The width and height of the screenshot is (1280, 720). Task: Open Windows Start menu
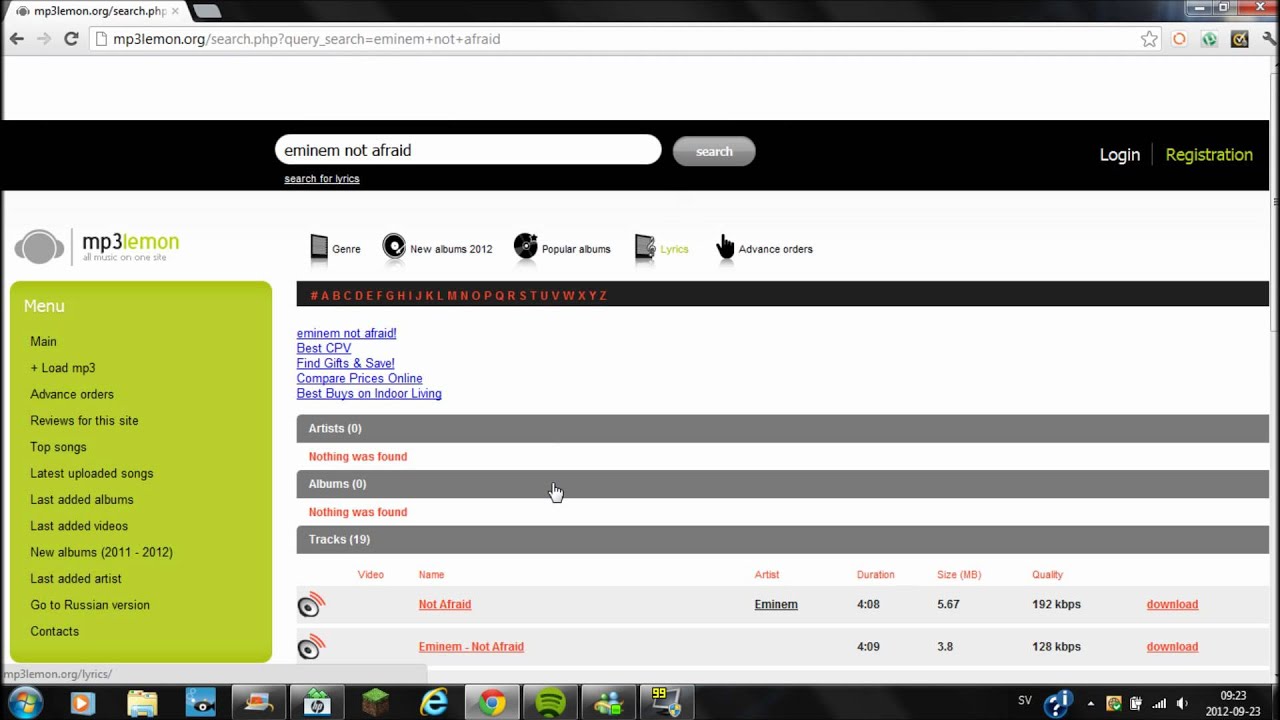(x=25, y=703)
